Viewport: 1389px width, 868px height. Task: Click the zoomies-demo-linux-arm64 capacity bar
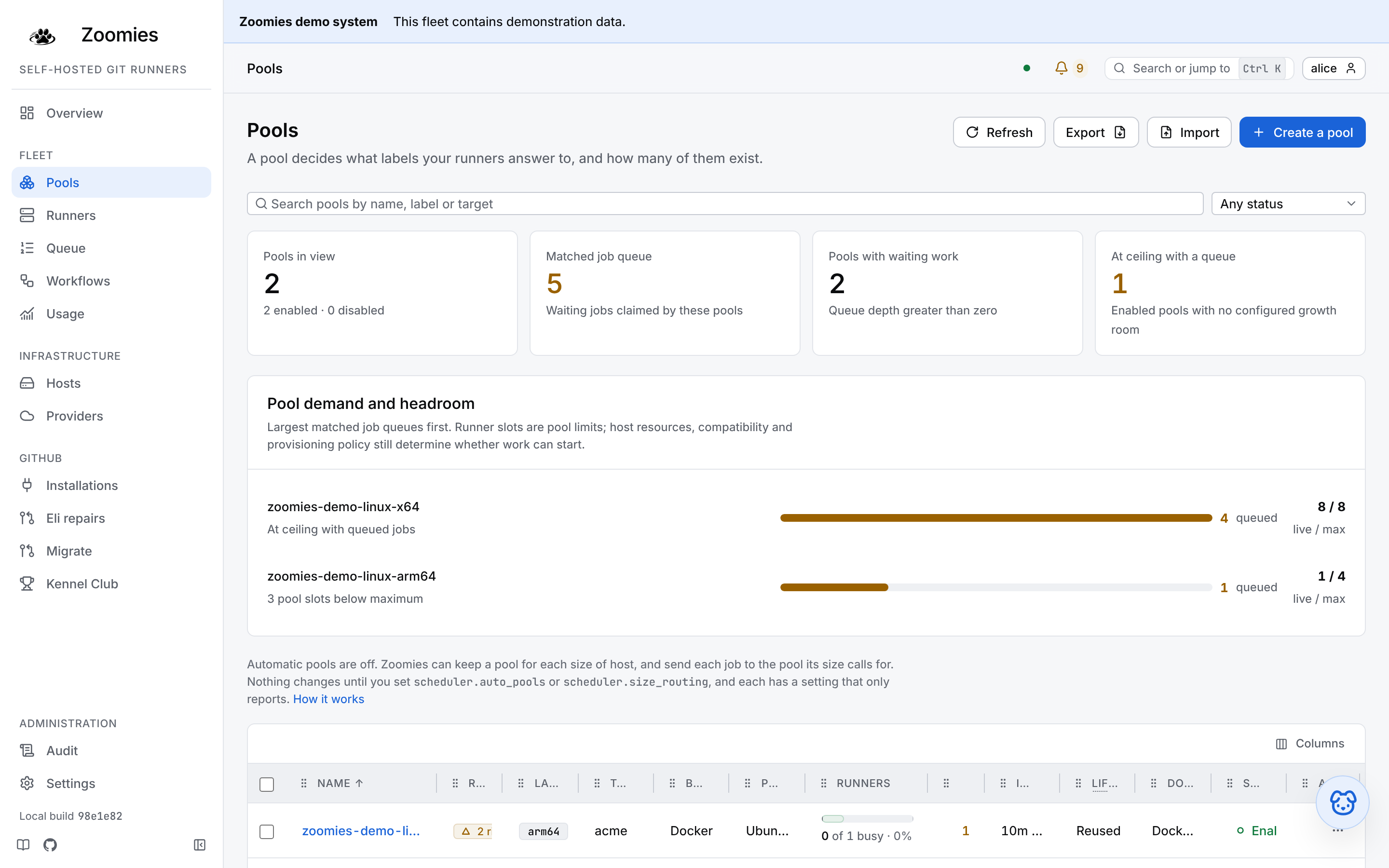pos(996,587)
